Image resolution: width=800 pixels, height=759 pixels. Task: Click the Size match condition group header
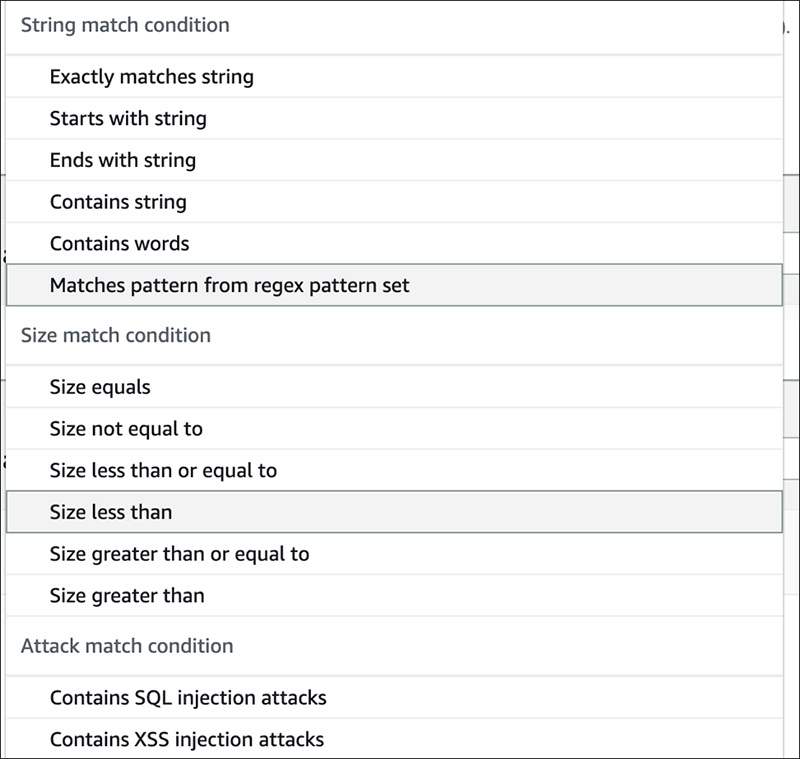[116, 335]
